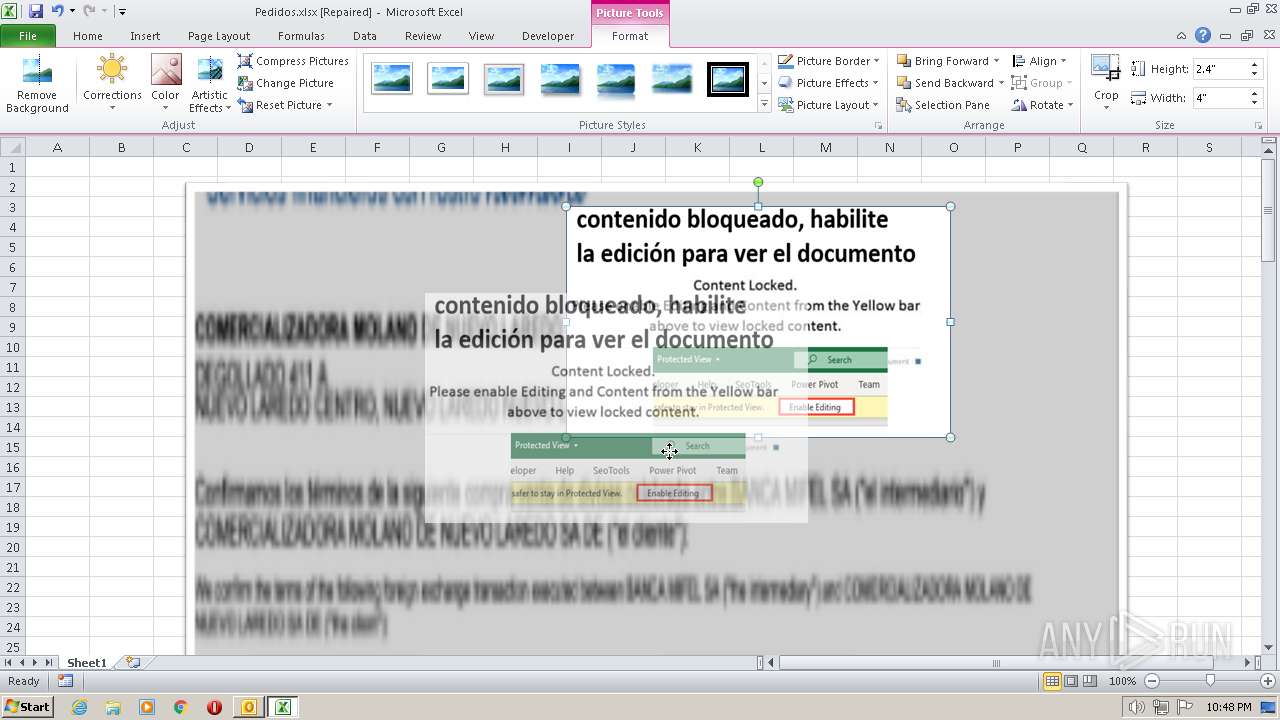Click the macro recording icon in status bar

pos(65,681)
